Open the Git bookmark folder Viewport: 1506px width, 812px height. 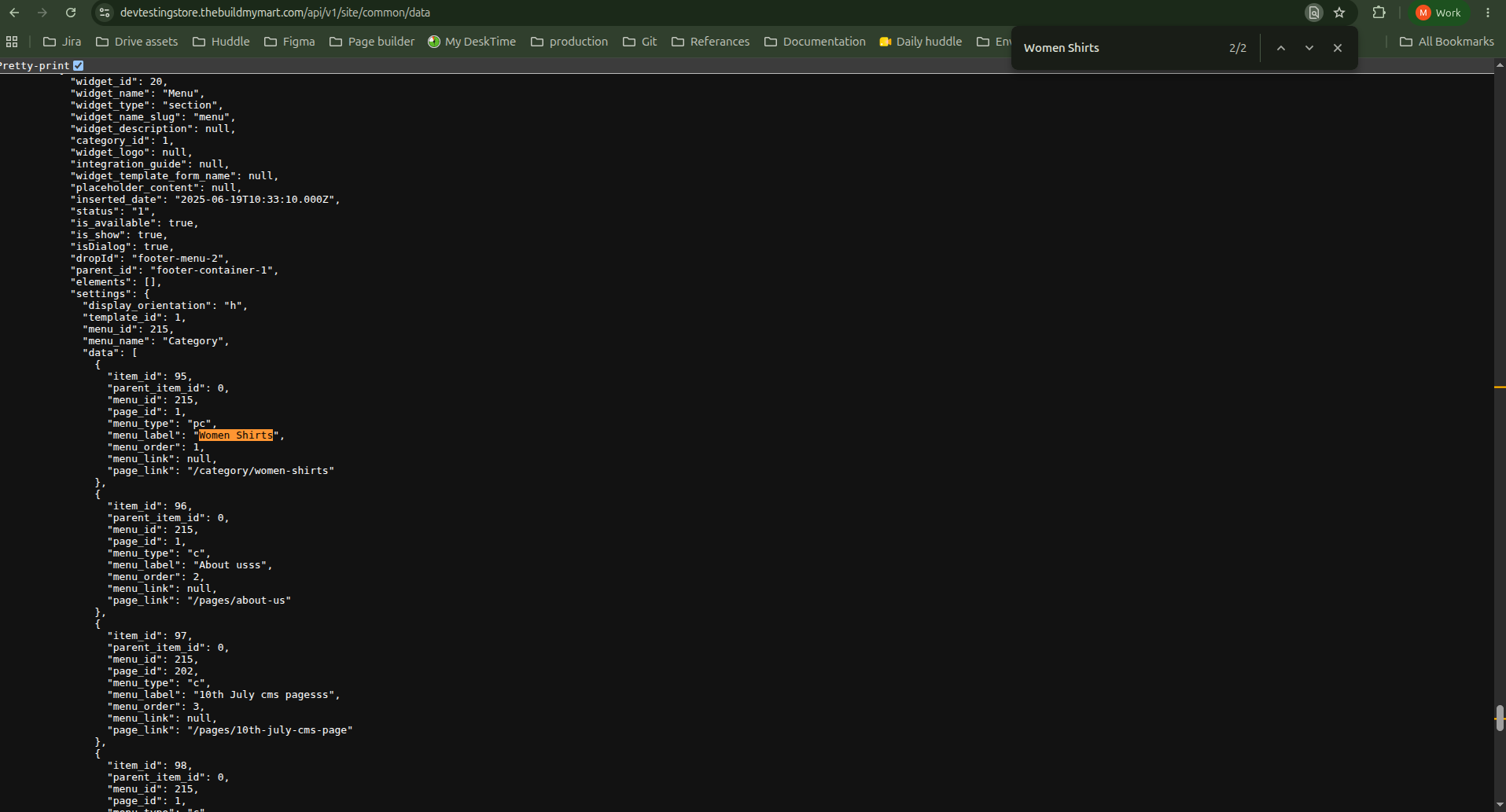pyautogui.click(x=640, y=42)
